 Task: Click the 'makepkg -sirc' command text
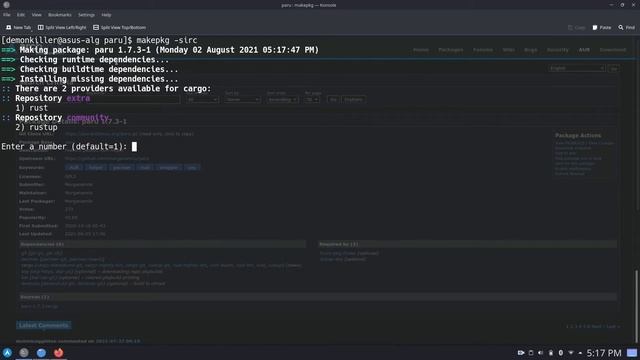[167, 40]
